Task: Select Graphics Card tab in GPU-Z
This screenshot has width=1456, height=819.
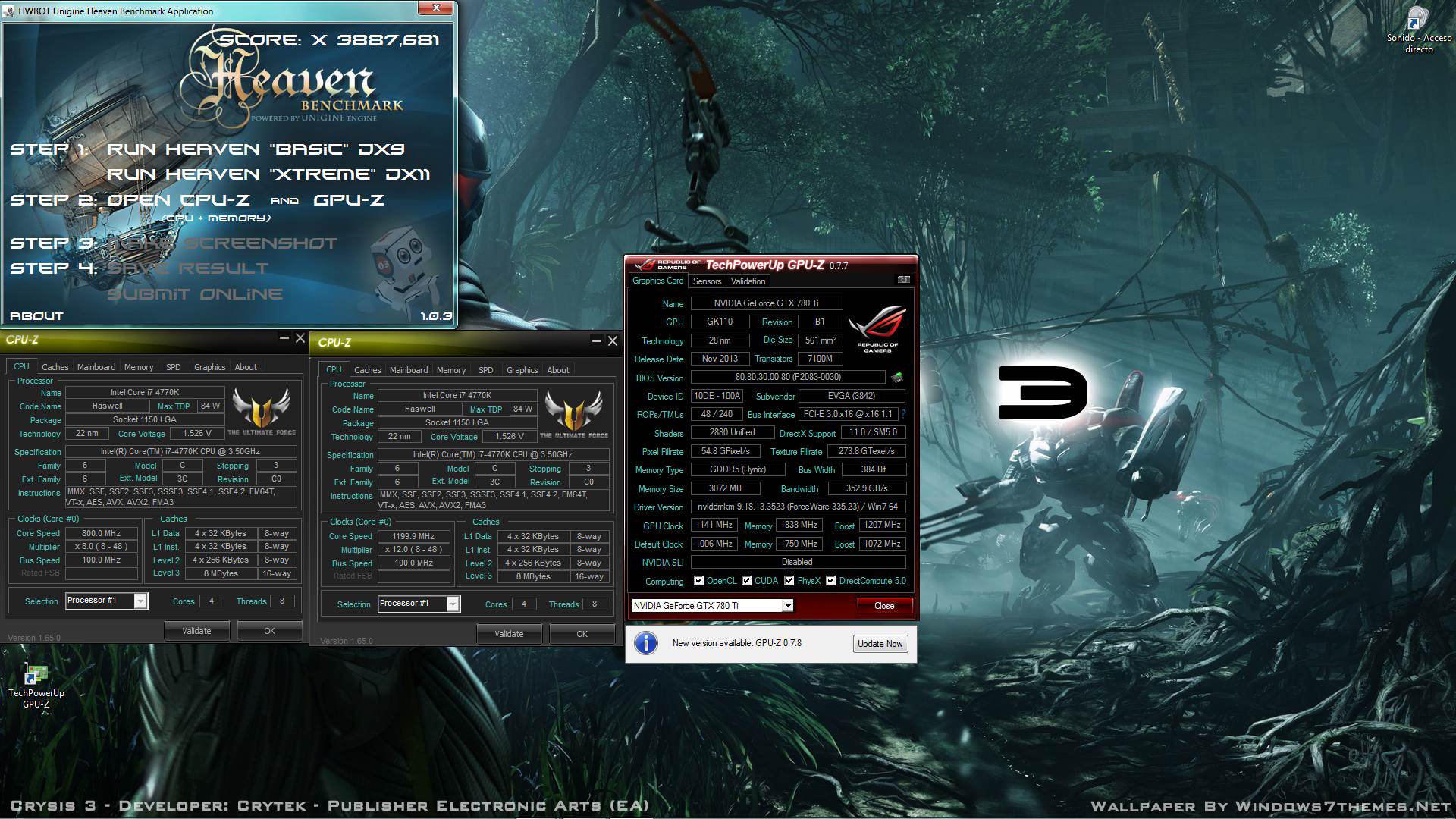Action: [657, 281]
